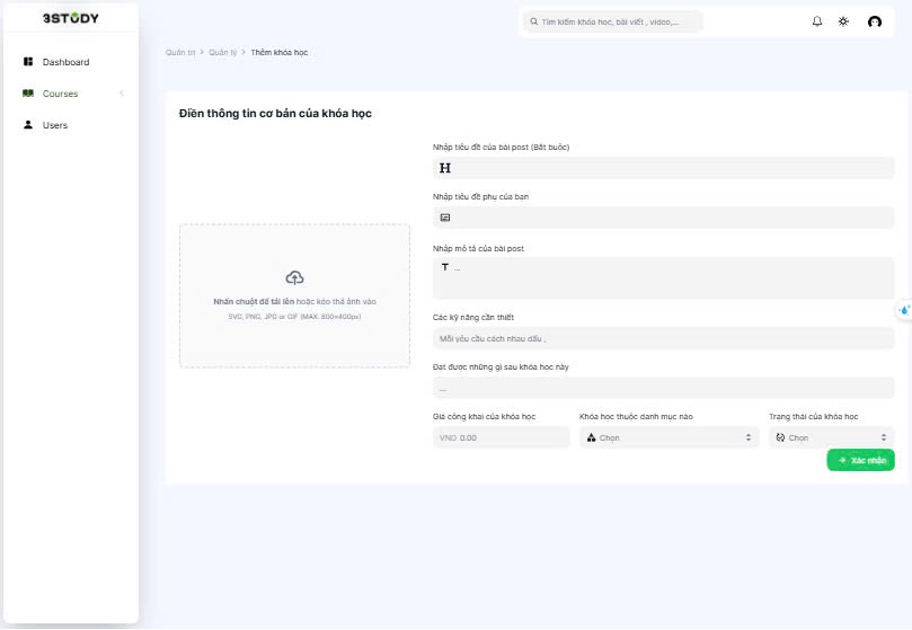
Task: Click the VND price input field
Action: click(x=501, y=437)
